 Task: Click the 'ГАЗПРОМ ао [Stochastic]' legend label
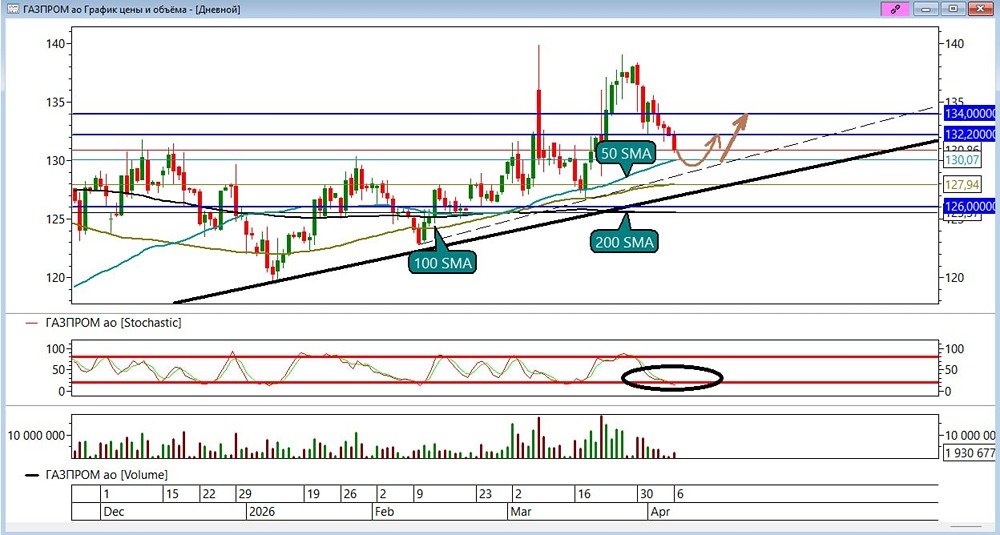pos(113,323)
